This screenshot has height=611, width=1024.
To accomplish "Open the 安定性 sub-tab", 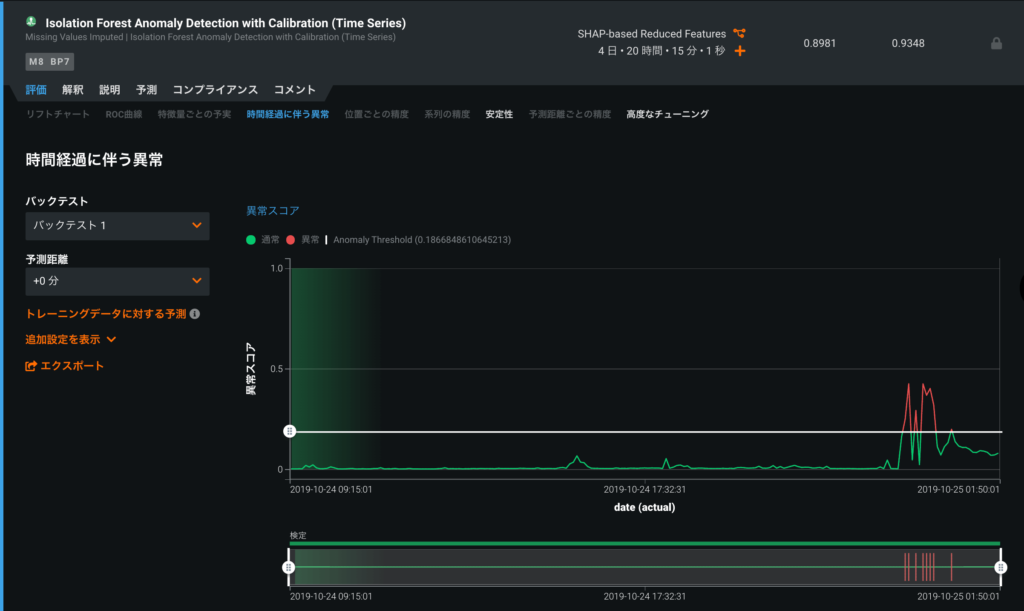I will pos(499,115).
